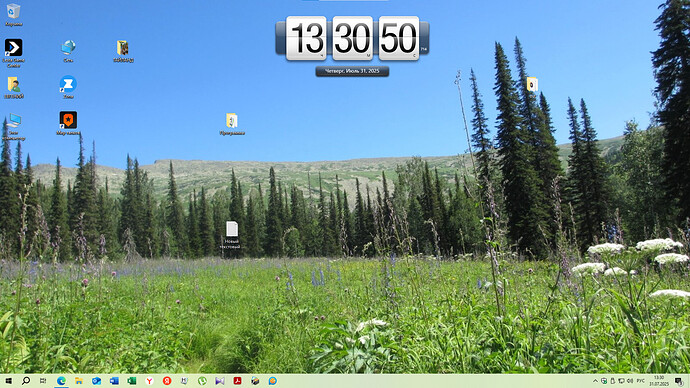
Task: Open Word from the taskbar
Action: (114, 381)
